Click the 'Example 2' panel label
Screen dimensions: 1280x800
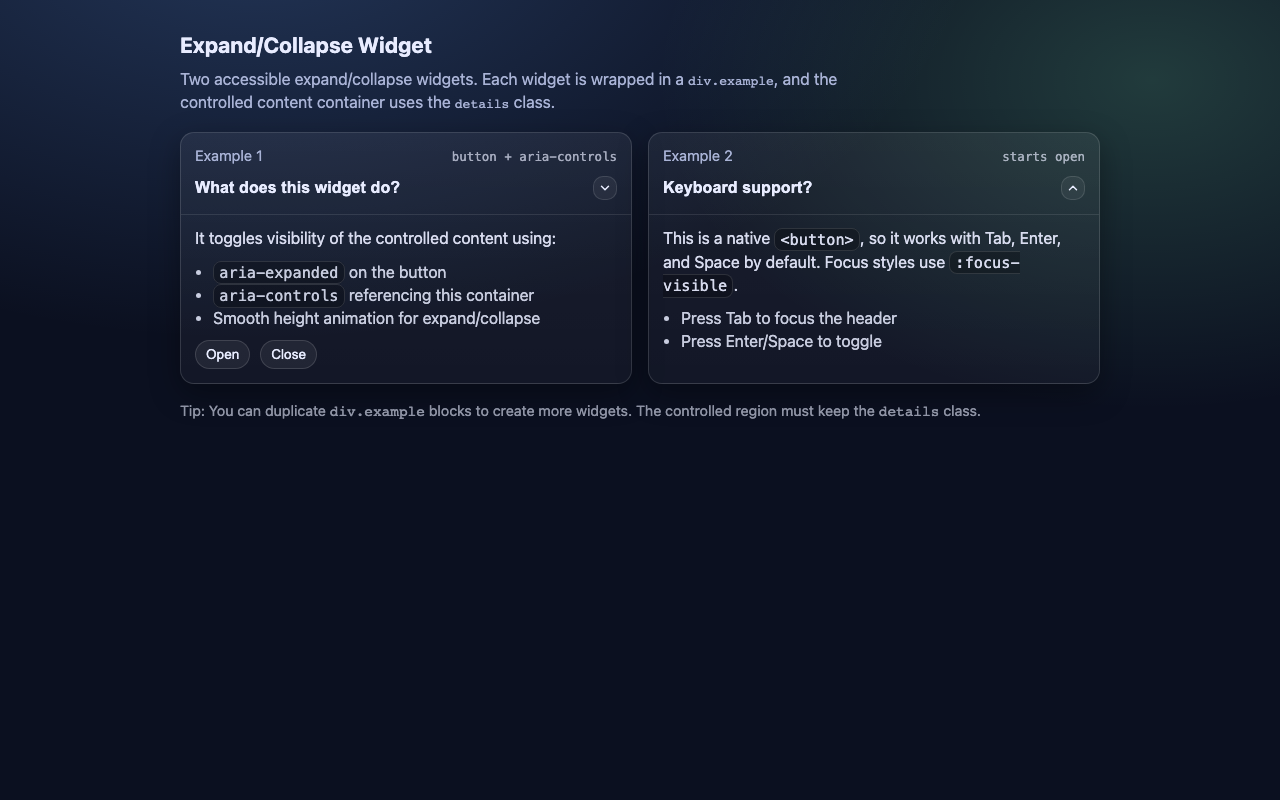tap(697, 156)
